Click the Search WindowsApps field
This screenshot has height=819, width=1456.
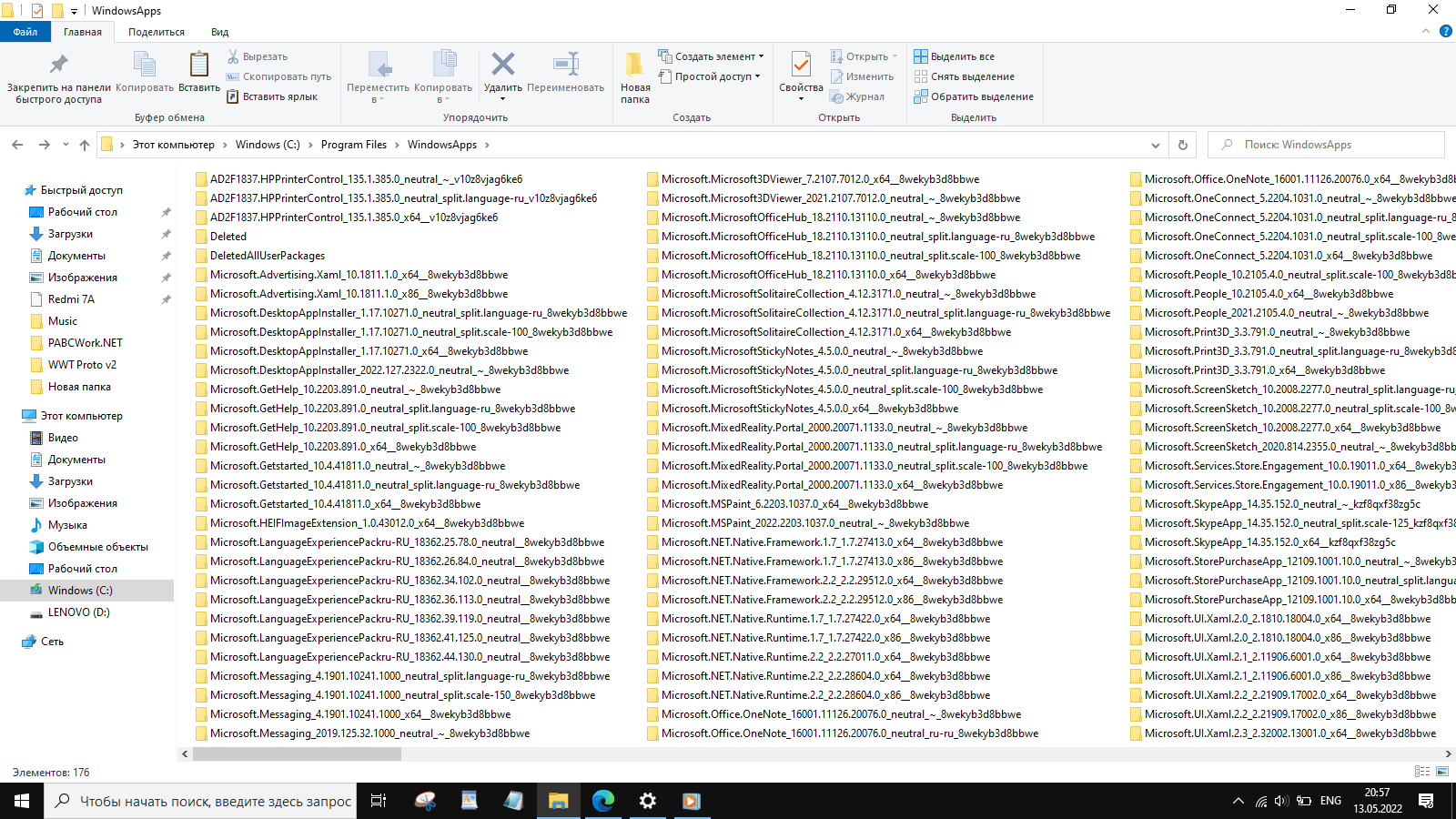tap(1326, 145)
